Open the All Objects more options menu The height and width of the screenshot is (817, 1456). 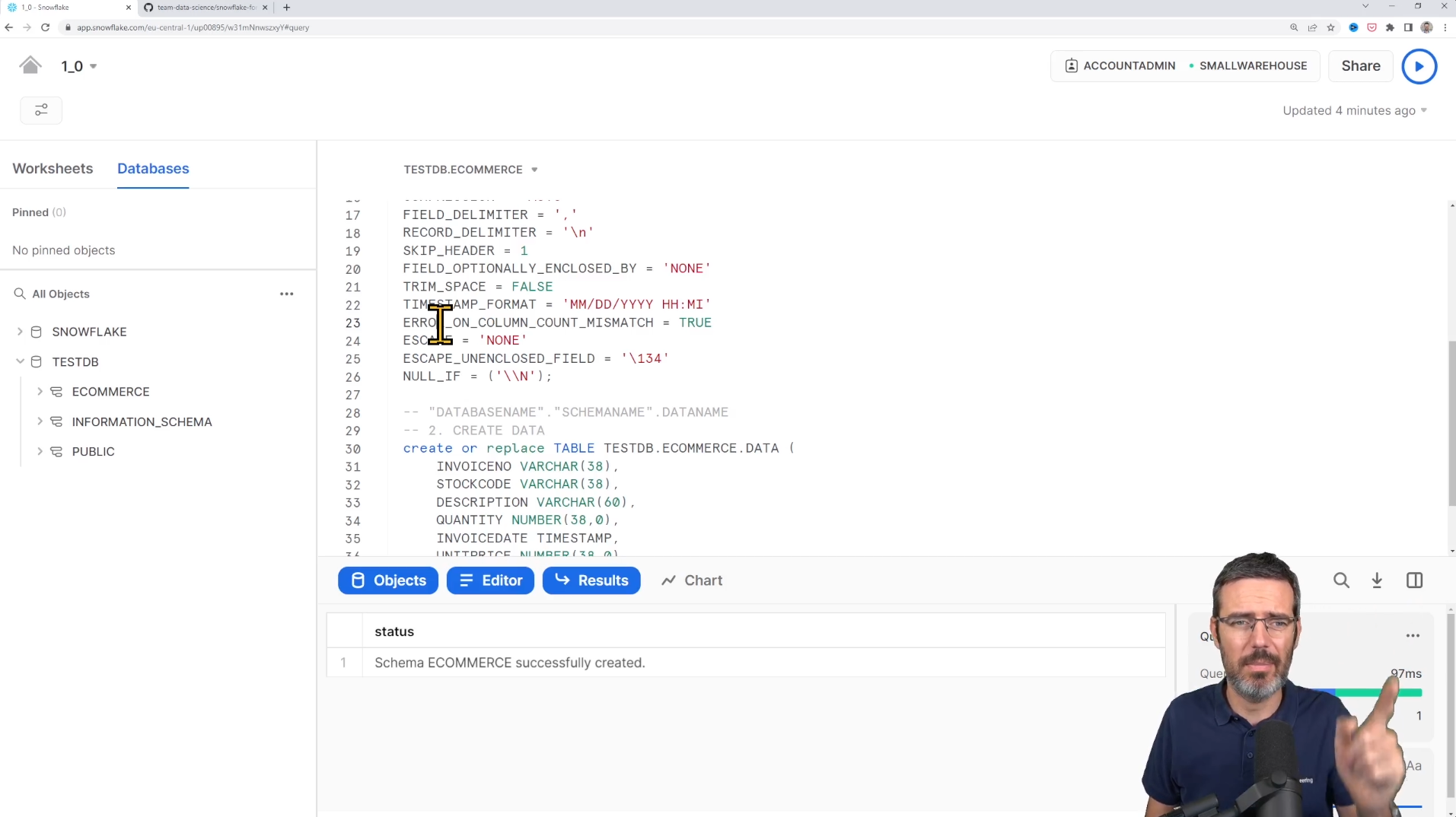286,294
